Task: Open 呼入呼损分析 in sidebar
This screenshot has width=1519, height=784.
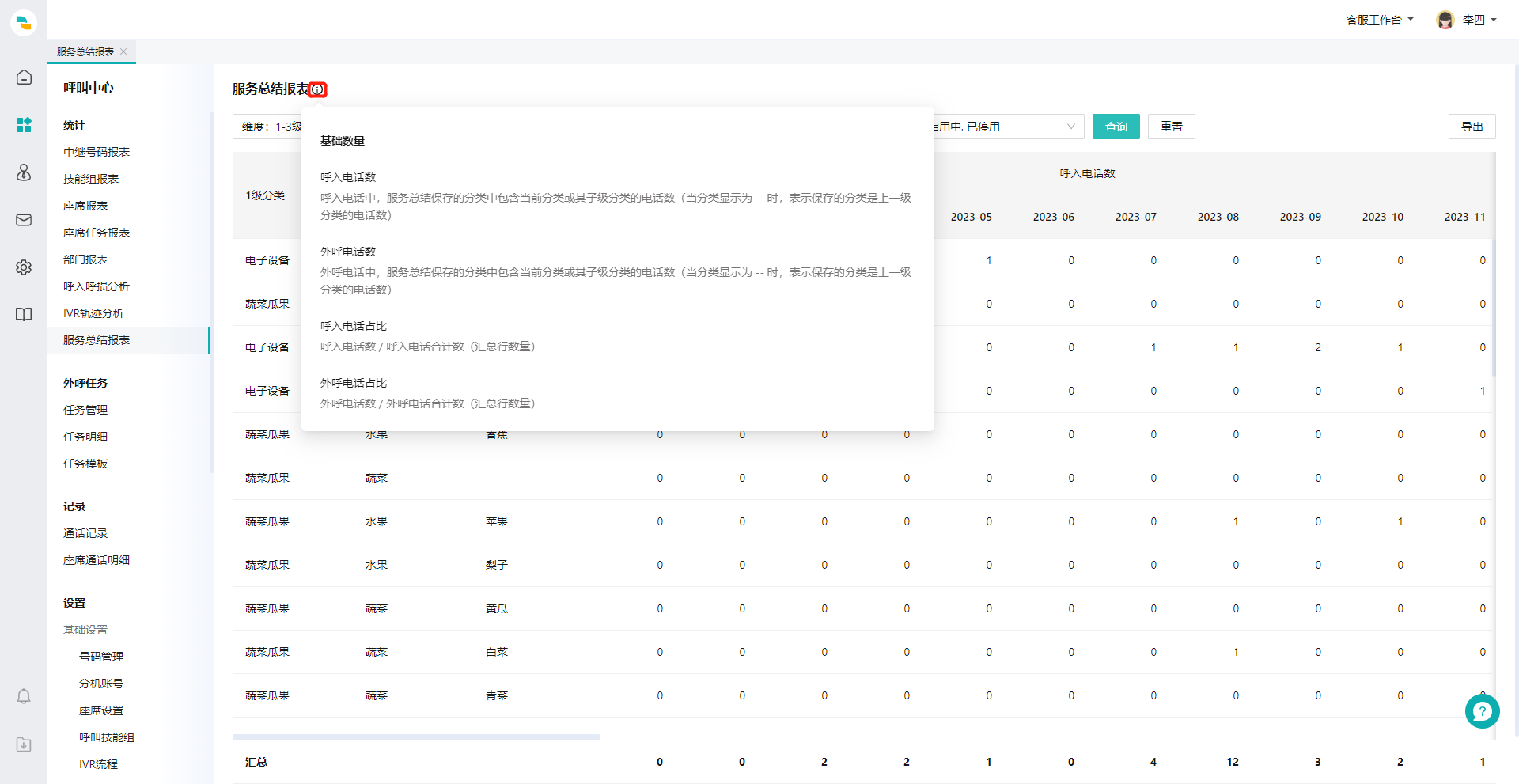Action: click(x=97, y=286)
